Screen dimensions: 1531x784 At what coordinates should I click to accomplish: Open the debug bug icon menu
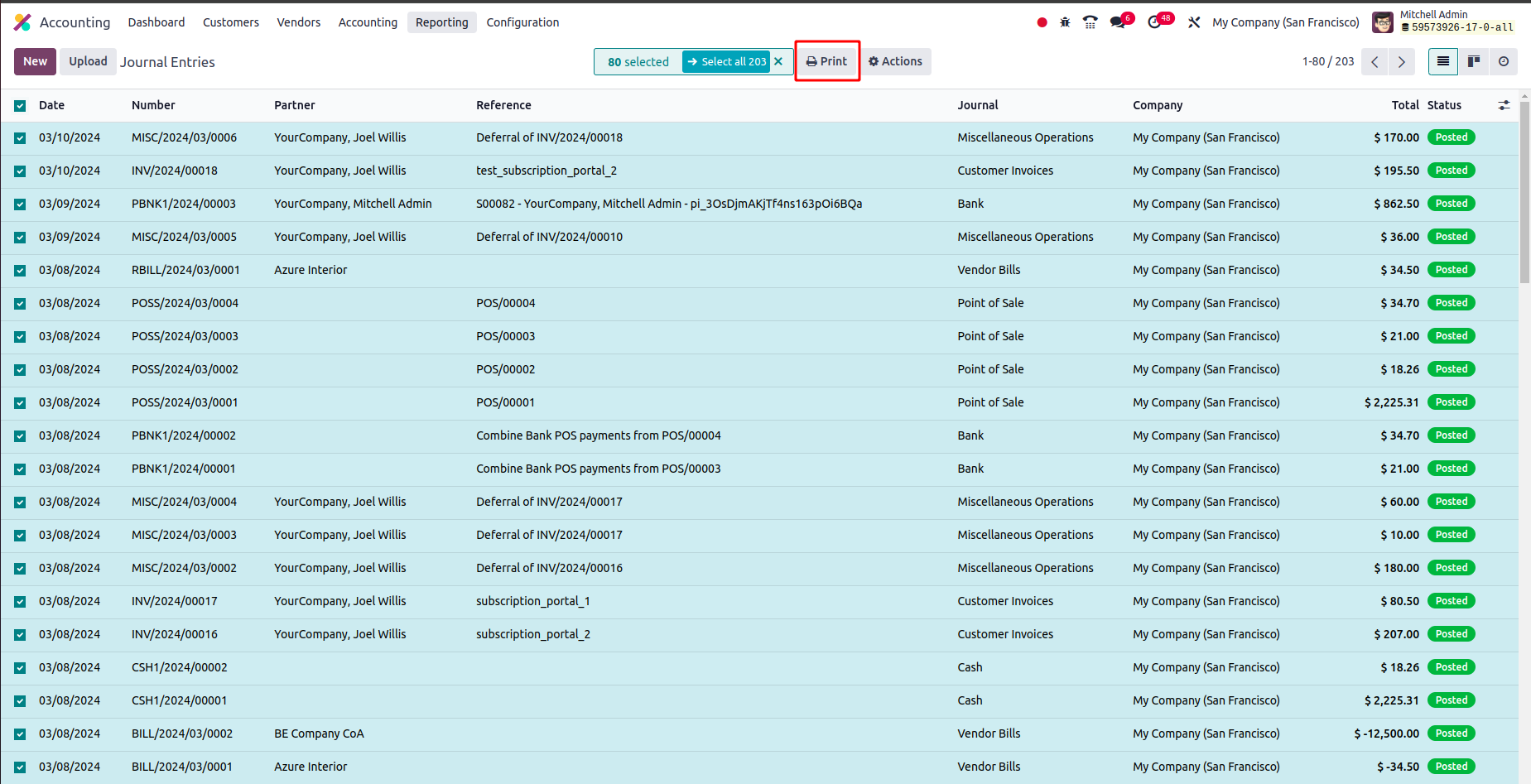tap(1065, 22)
